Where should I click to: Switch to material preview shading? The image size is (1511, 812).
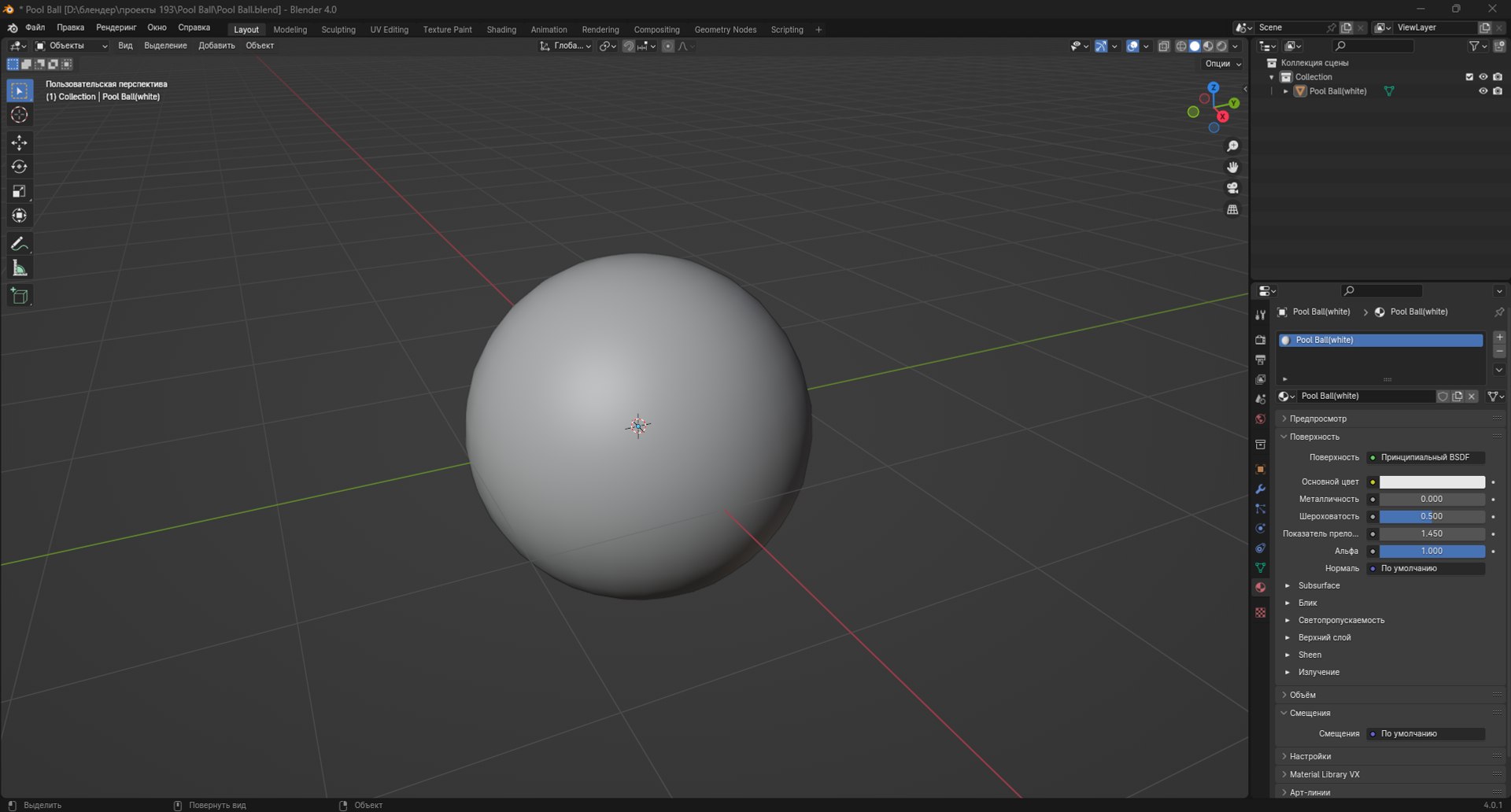point(1208,46)
